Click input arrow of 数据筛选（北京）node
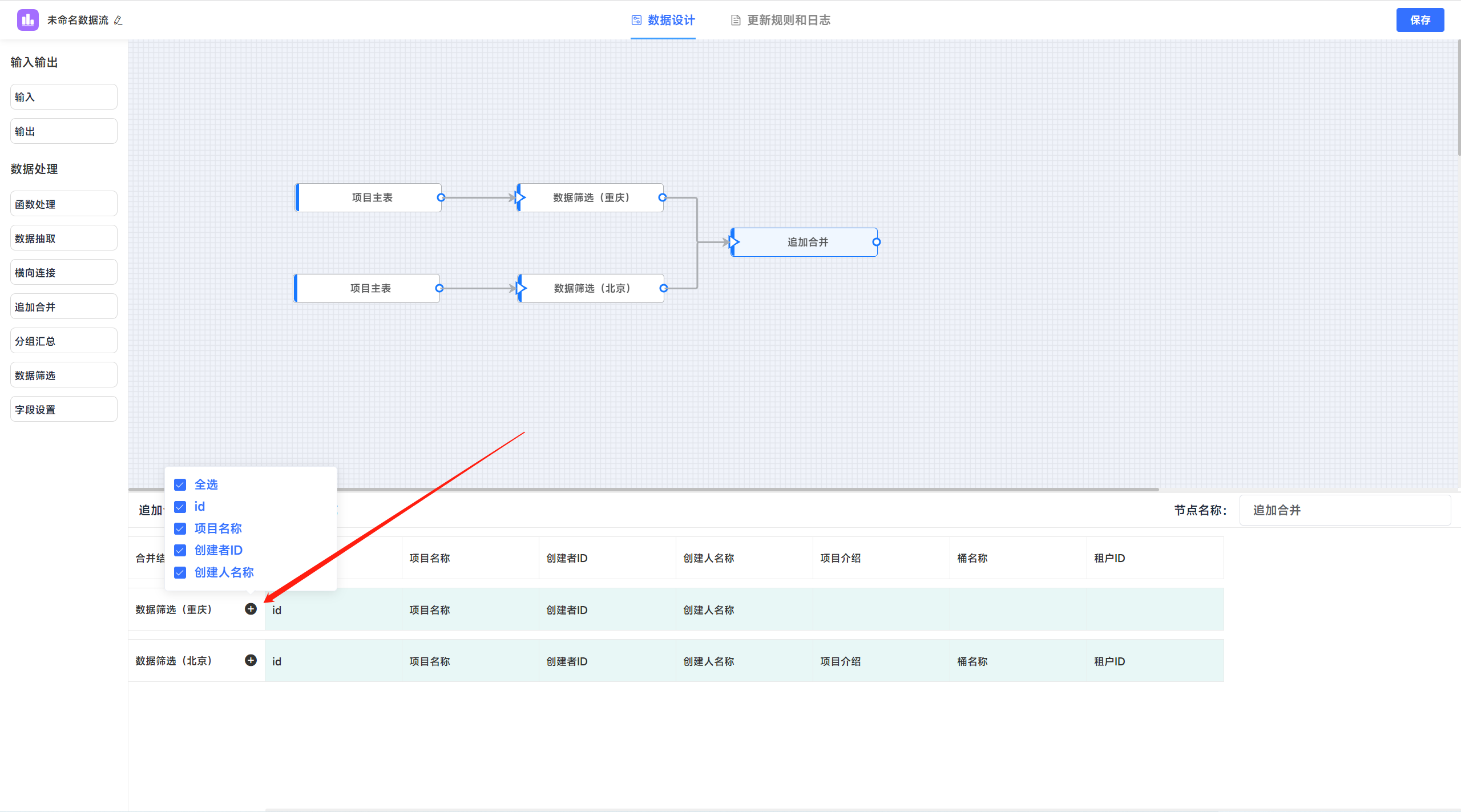 (x=521, y=288)
